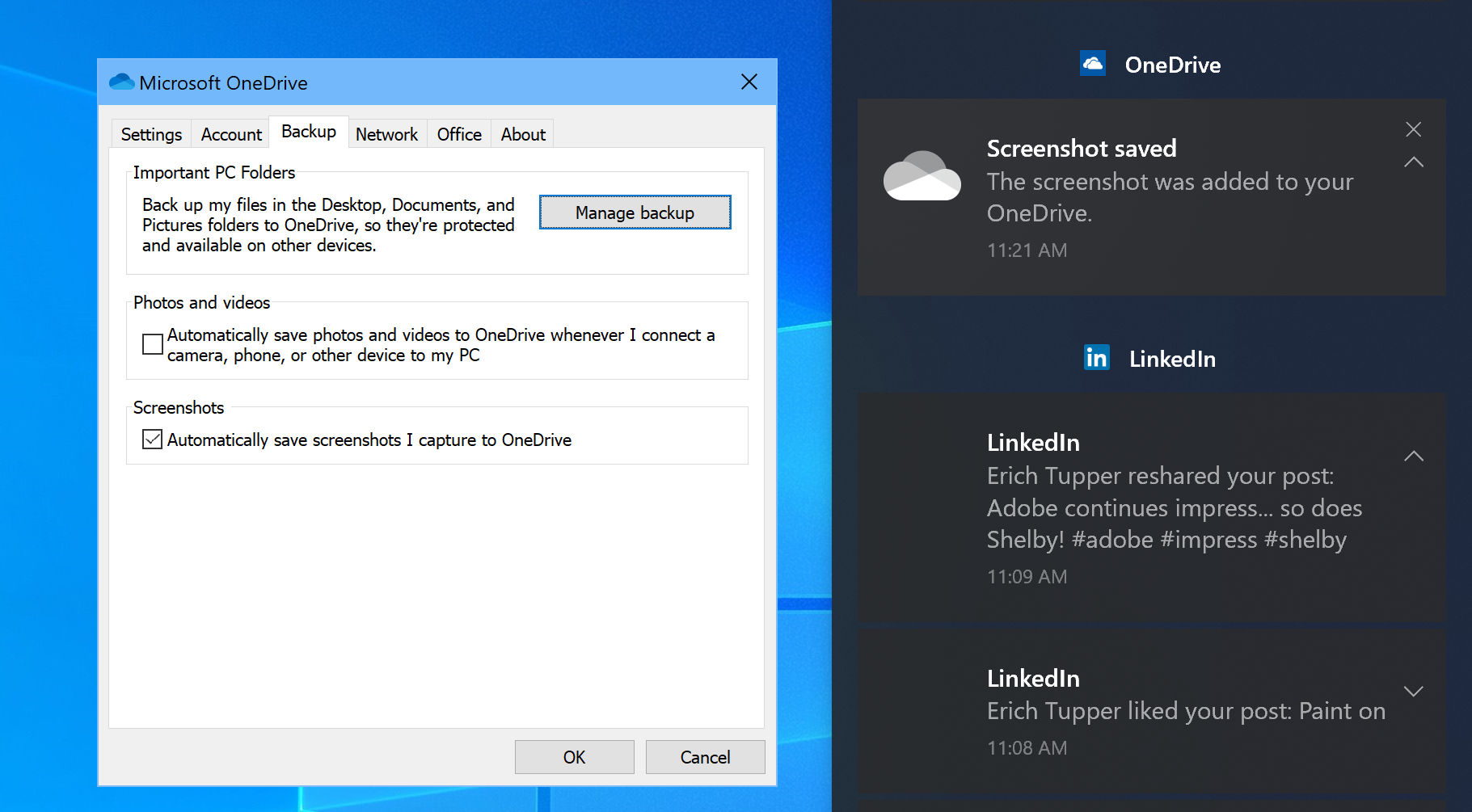
Task: Click the 'Back up my files' description text
Action: pyautogui.click(x=328, y=225)
